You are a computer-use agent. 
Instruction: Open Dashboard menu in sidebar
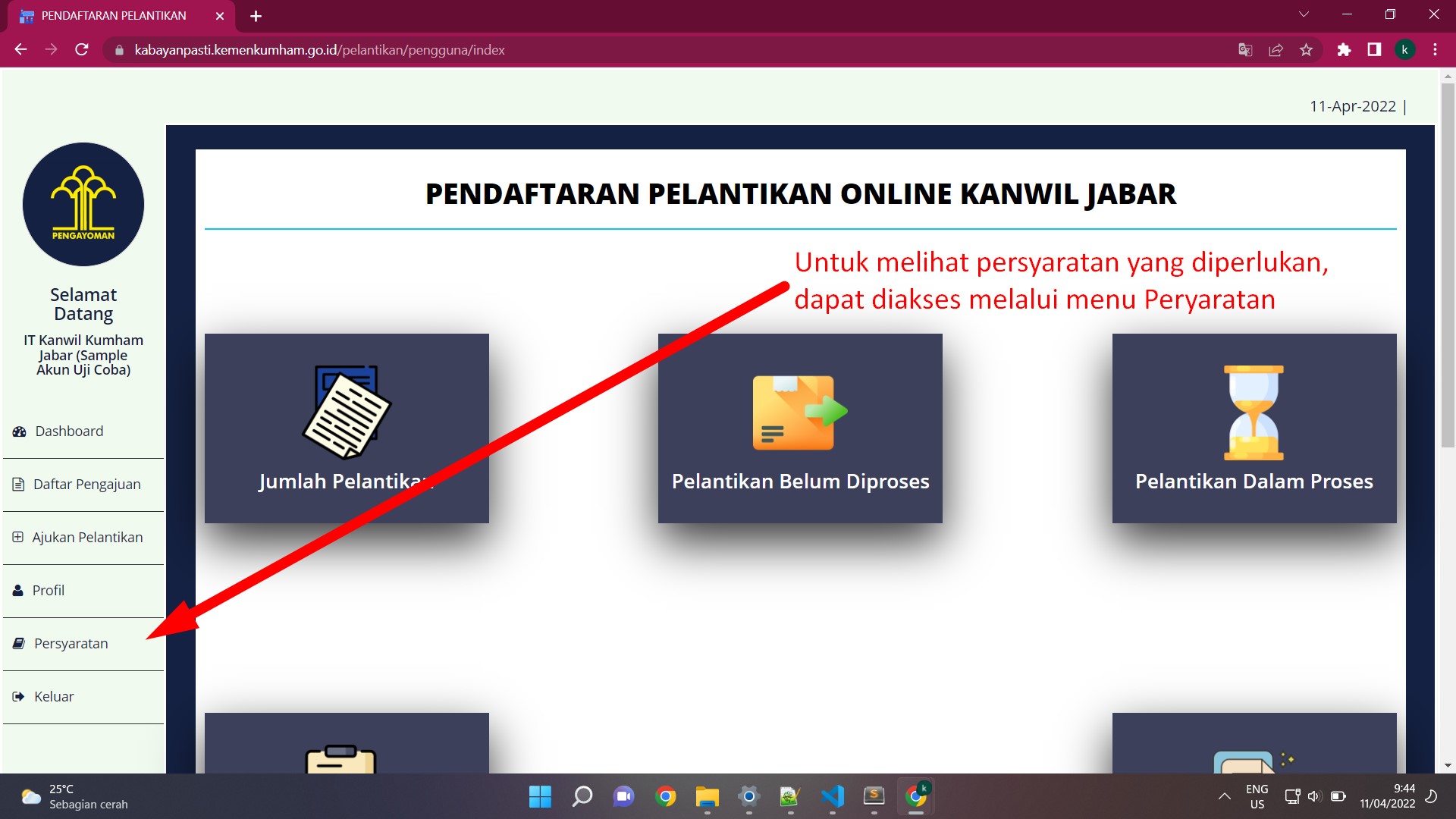[x=69, y=431]
